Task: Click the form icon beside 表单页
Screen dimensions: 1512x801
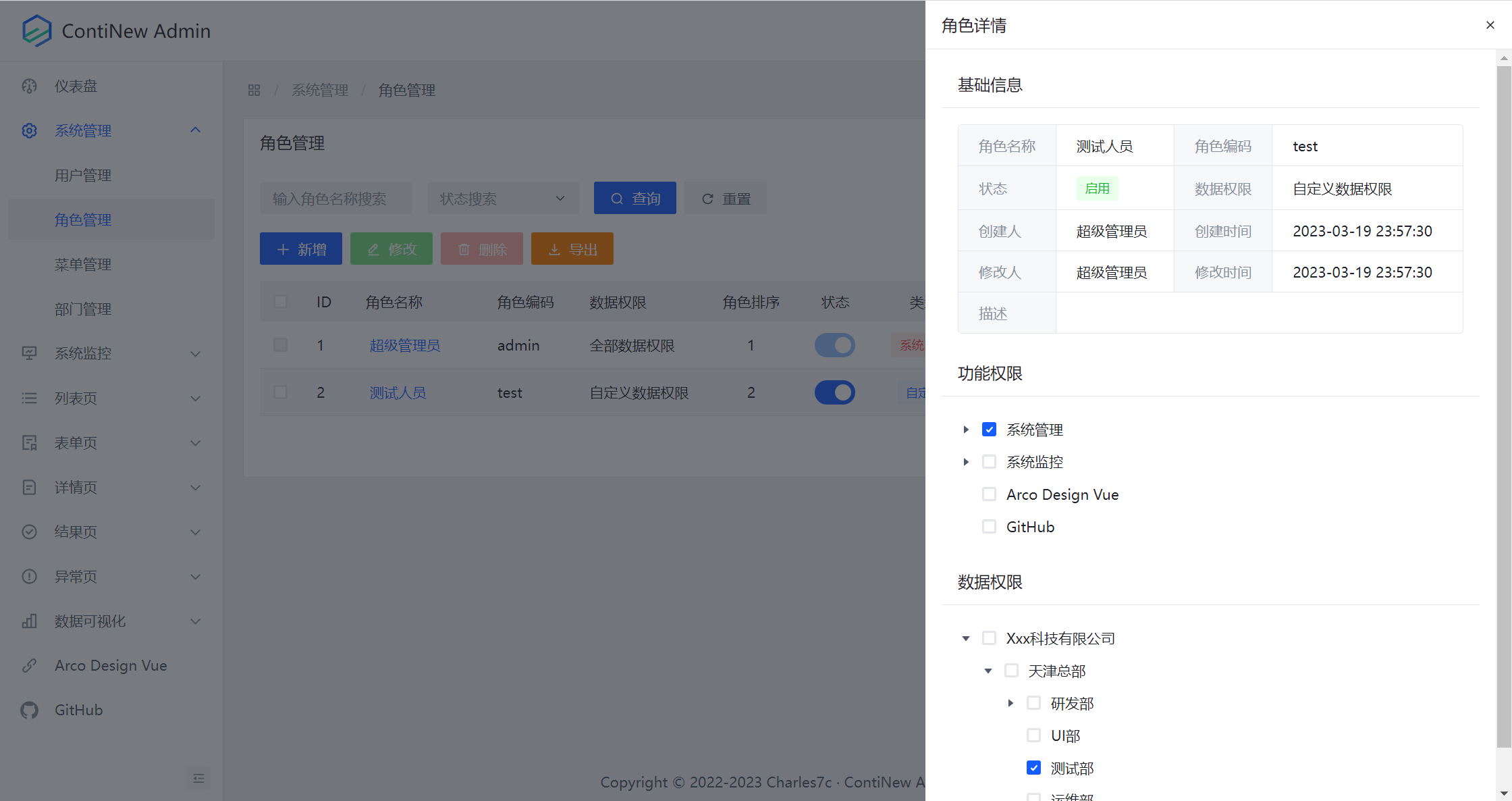Action: tap(29, 442)
